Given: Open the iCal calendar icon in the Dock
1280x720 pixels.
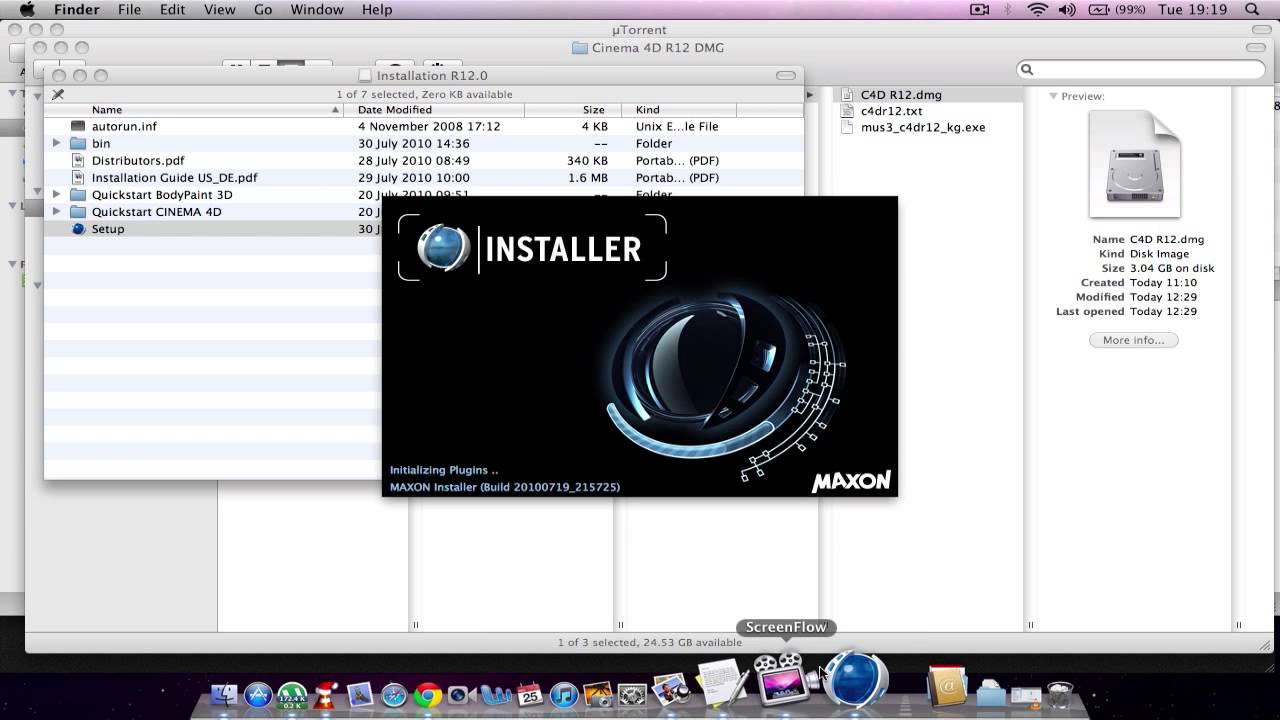Looking at the screenshot, I should pyautogui.click(x=530, y=694).
